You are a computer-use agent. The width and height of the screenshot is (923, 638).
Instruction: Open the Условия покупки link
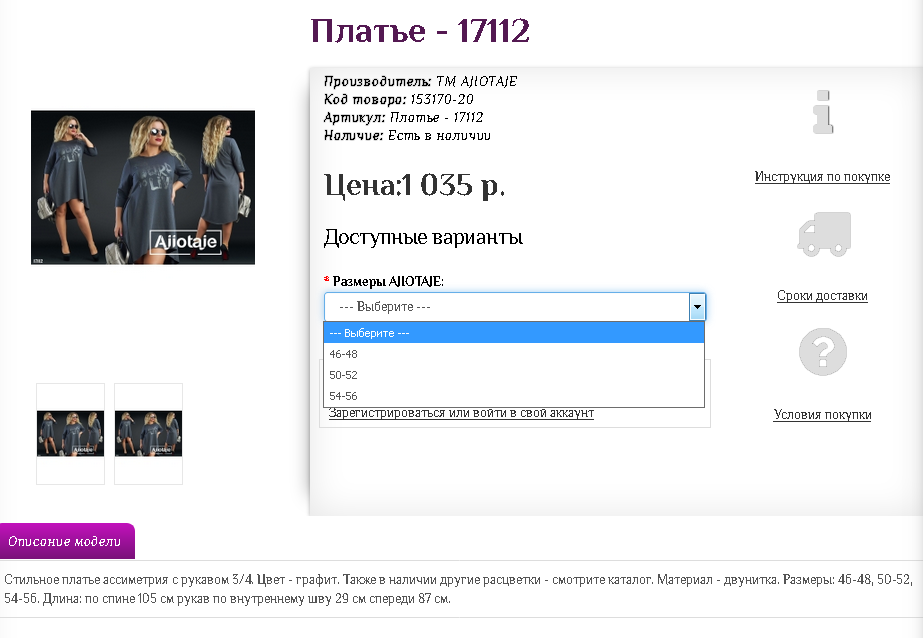[x=822, y=414]
